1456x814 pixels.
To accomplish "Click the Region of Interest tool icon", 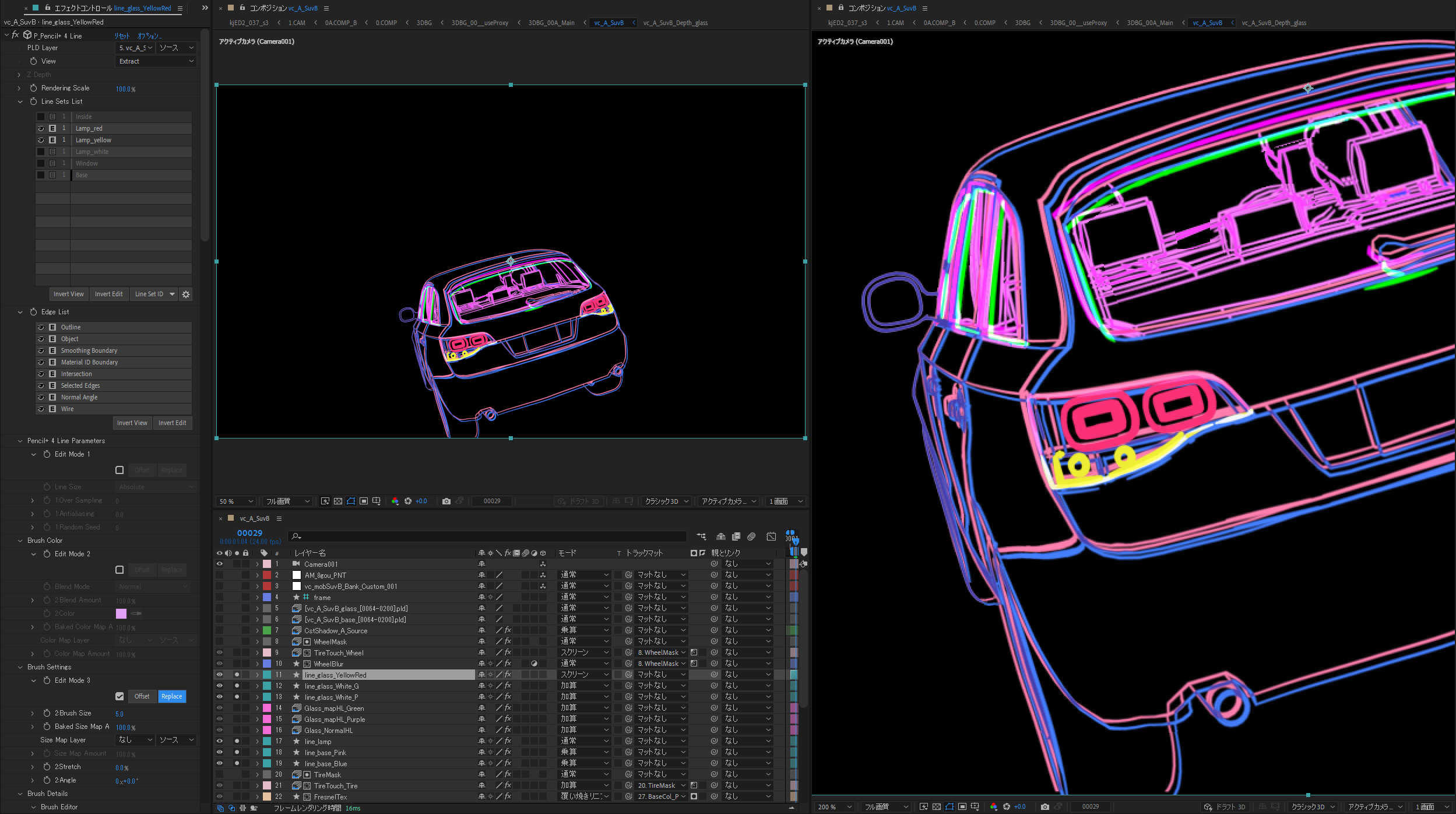I will pos(364,501).
